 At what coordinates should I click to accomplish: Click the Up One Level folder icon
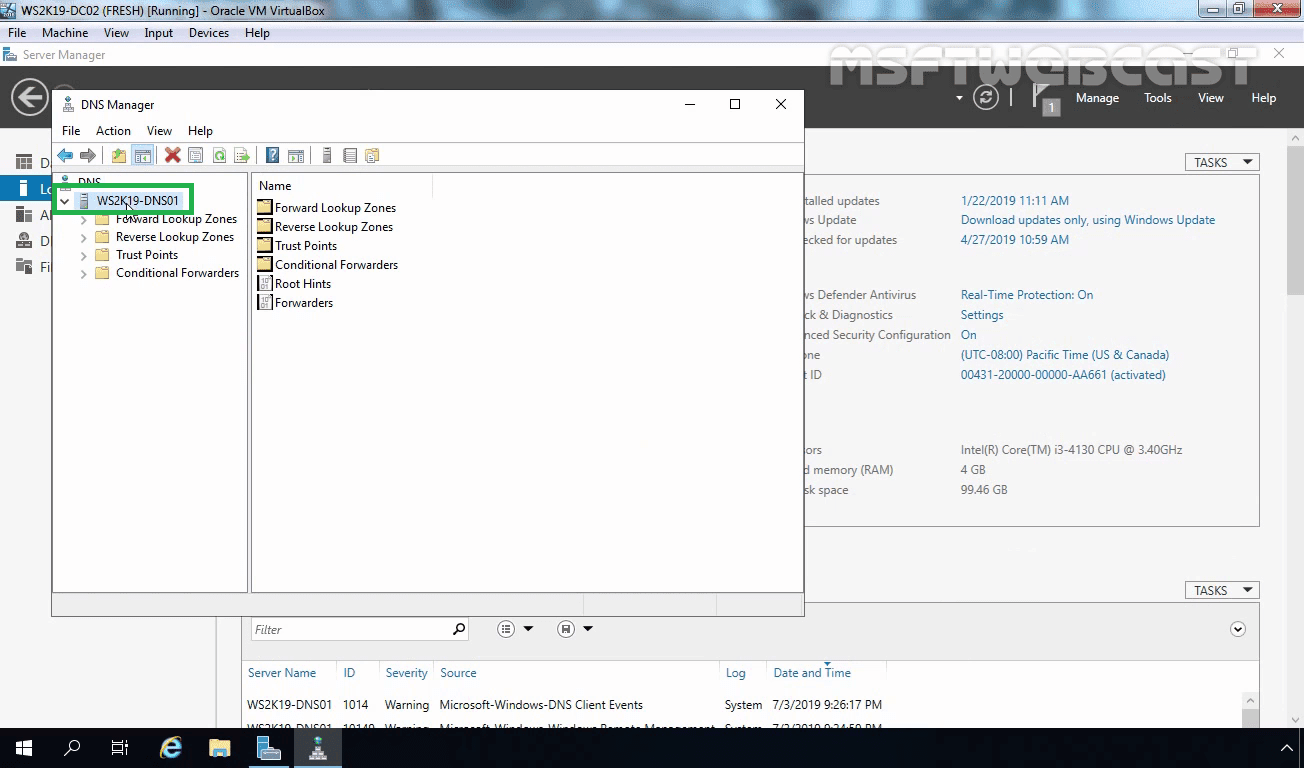click(119, 155)
